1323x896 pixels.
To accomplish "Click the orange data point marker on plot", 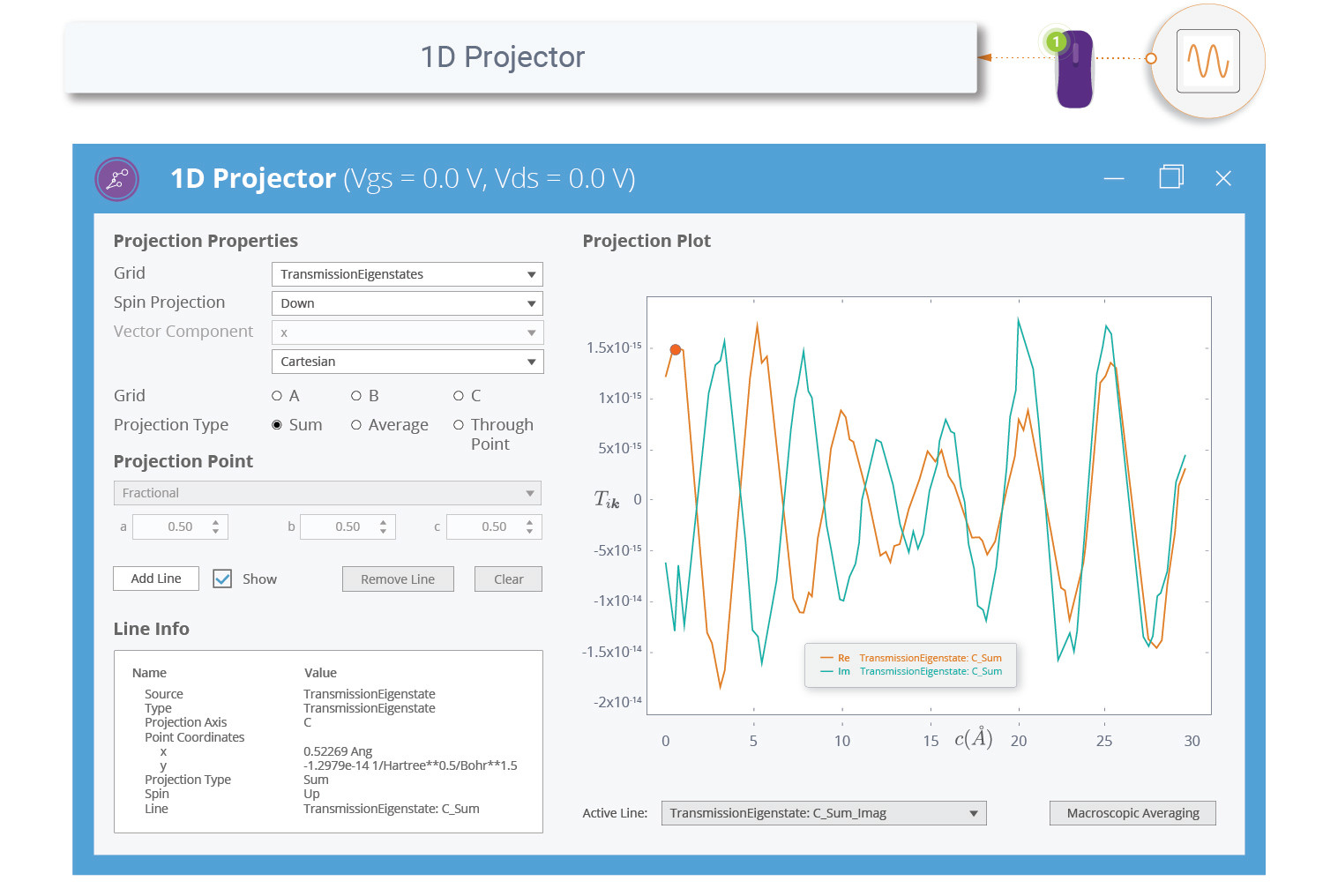I will 676,350.
